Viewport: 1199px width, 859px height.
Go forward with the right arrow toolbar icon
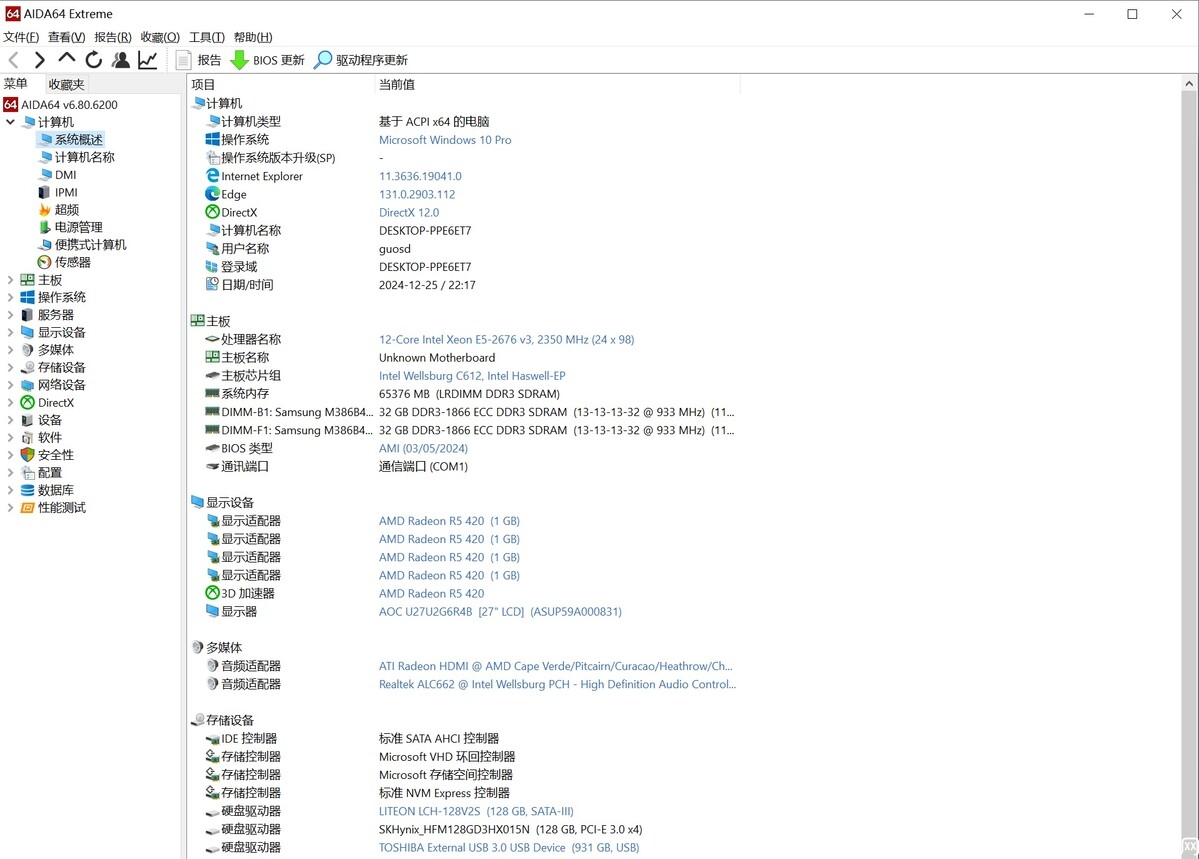(40, 60)
